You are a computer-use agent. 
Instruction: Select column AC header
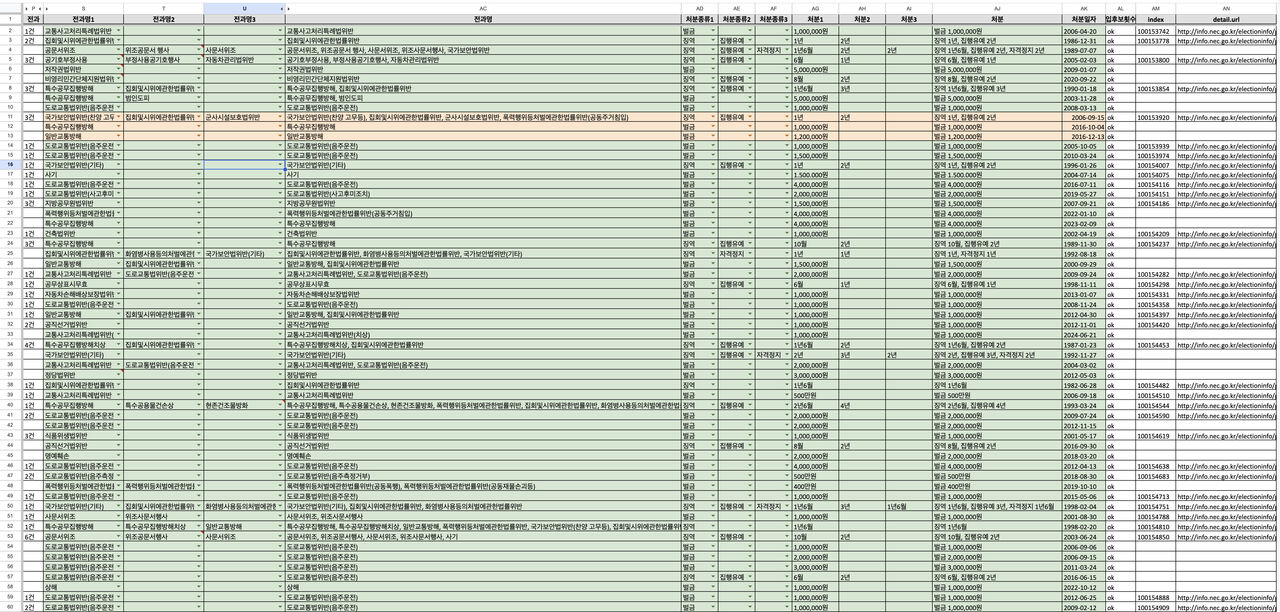pyautogui.click(x=482, y=8)
